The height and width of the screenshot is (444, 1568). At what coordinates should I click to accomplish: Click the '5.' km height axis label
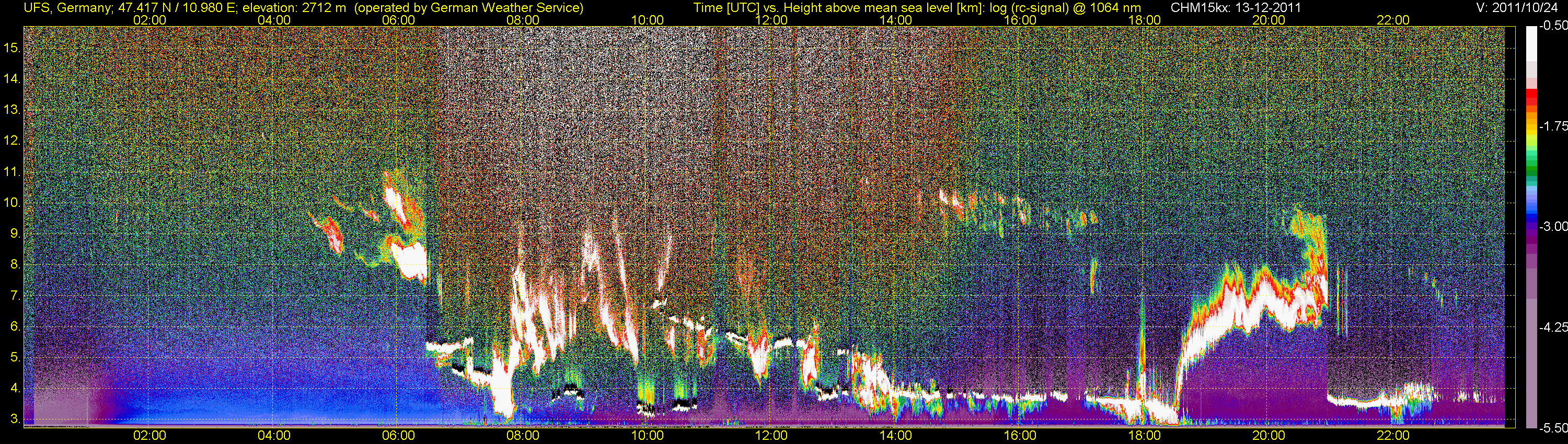point(15,358)
